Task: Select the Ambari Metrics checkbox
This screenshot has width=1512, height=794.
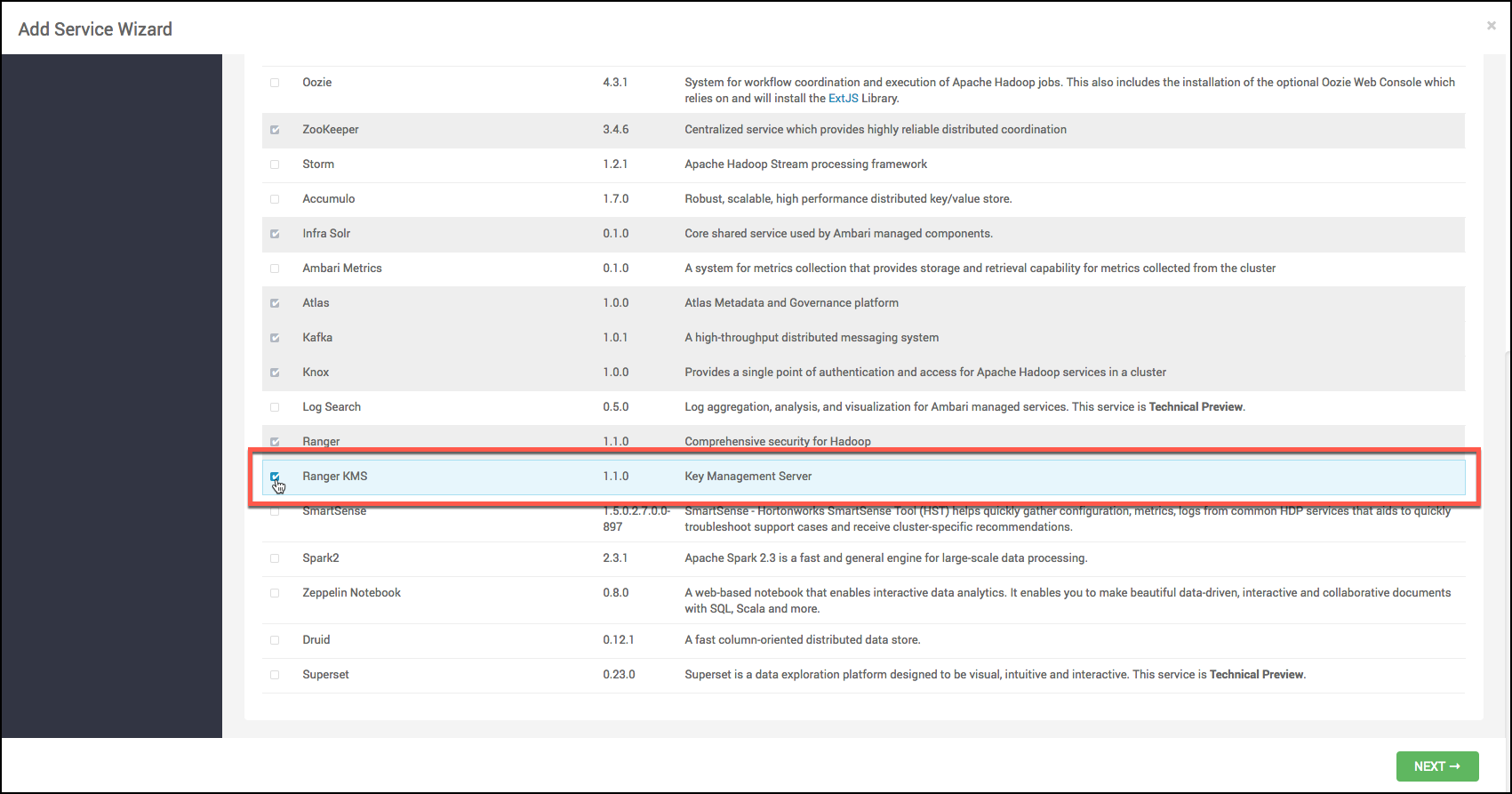Action: coord(275,269)
